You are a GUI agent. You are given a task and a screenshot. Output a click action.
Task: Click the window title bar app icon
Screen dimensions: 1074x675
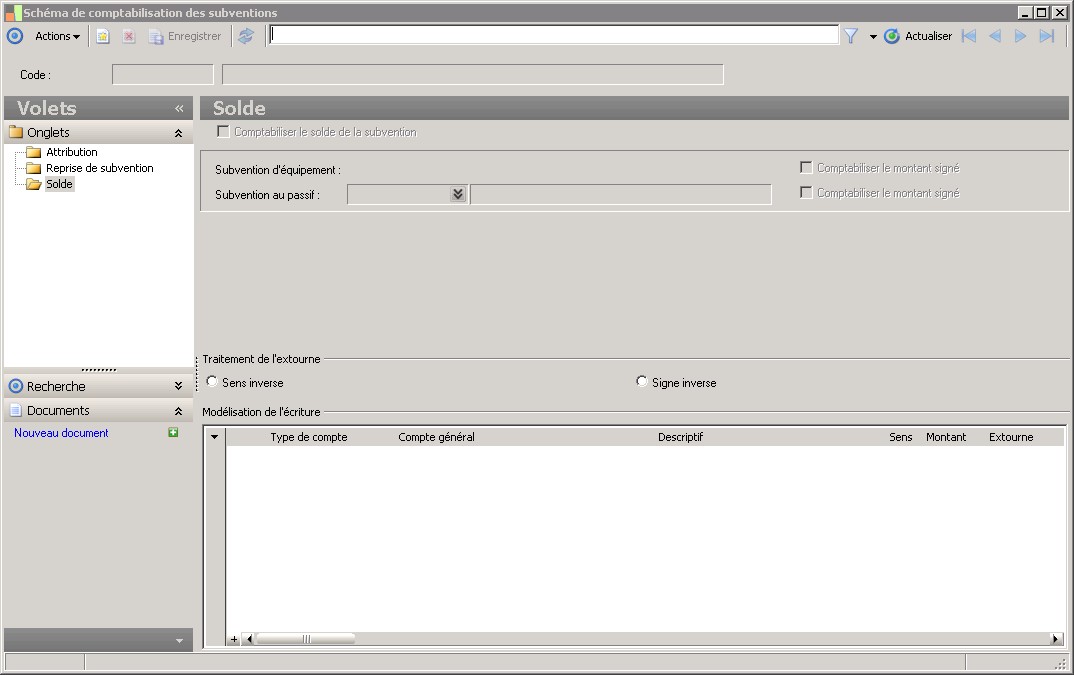click(x=13, y=12)
